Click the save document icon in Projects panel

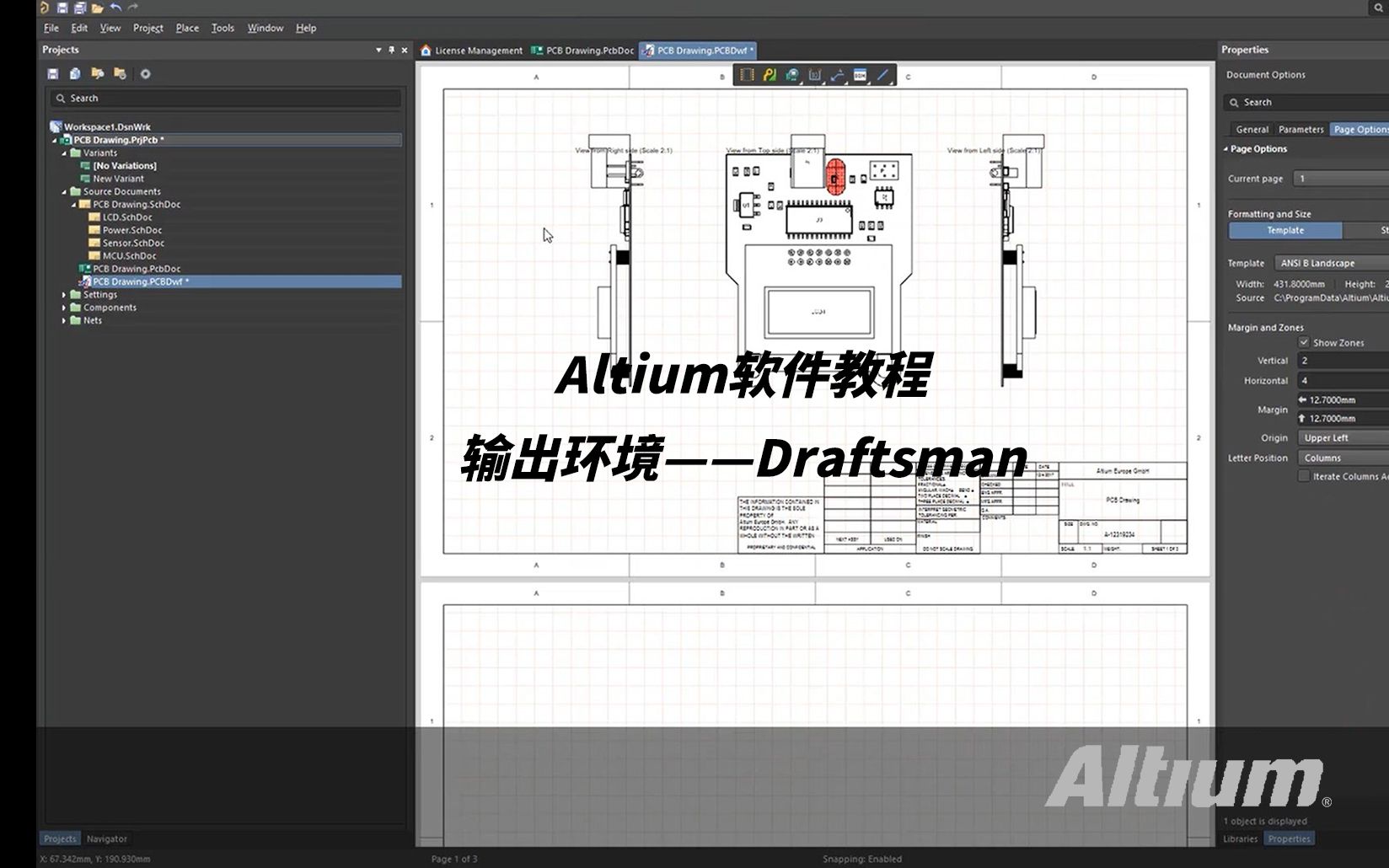pos(54,73)
